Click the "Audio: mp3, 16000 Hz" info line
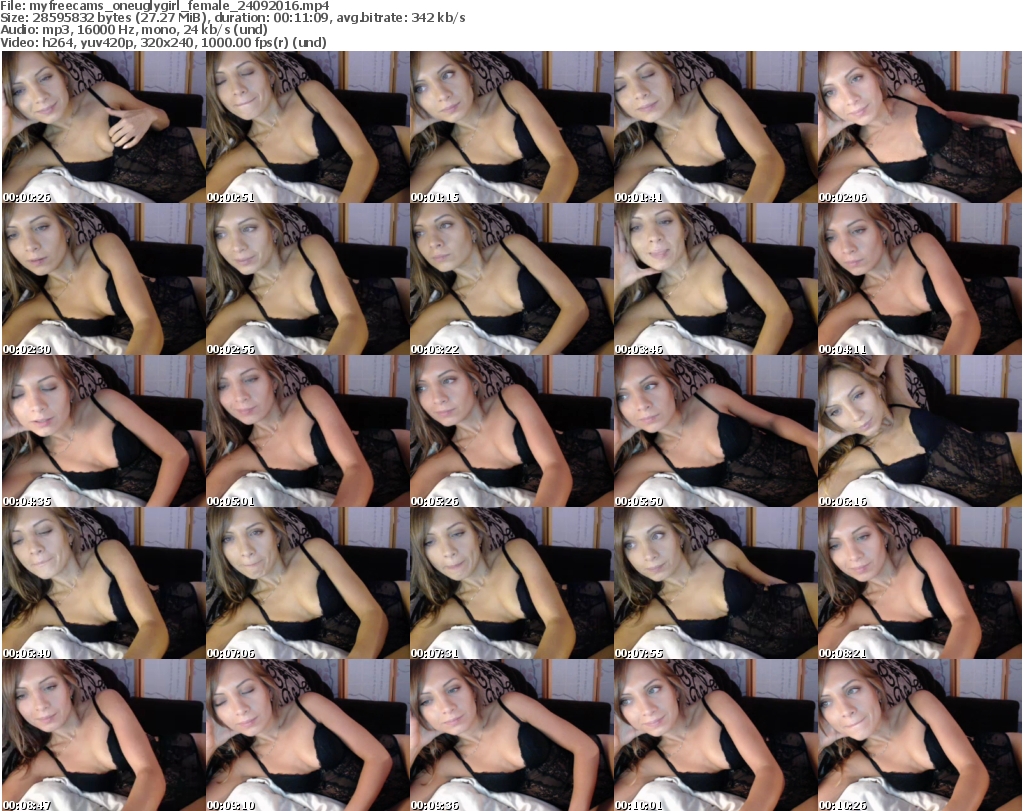 134,30
